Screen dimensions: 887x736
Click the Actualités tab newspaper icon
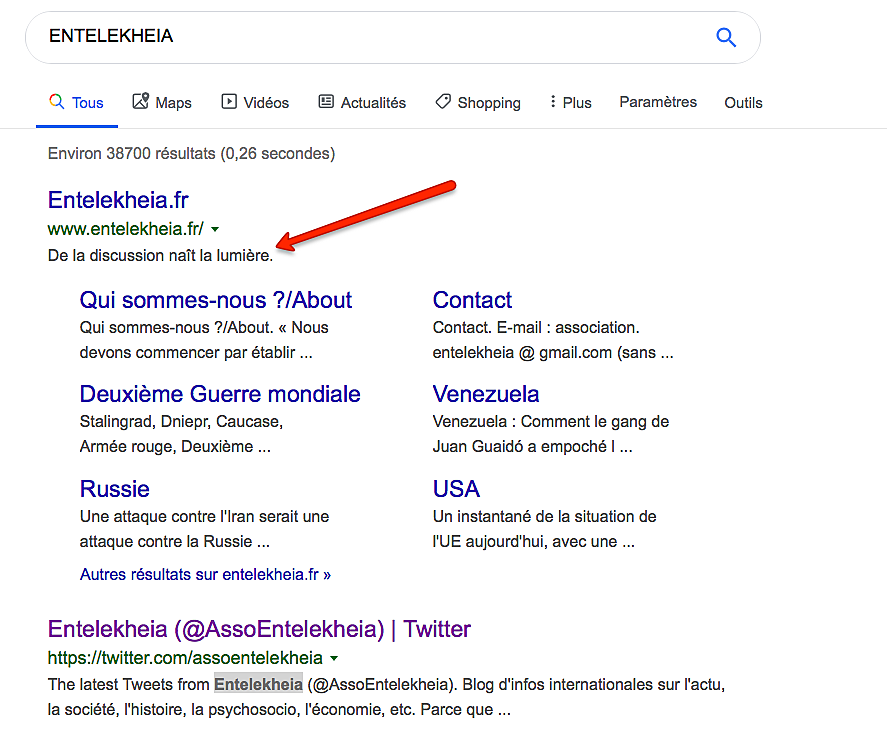click(326, 102)
